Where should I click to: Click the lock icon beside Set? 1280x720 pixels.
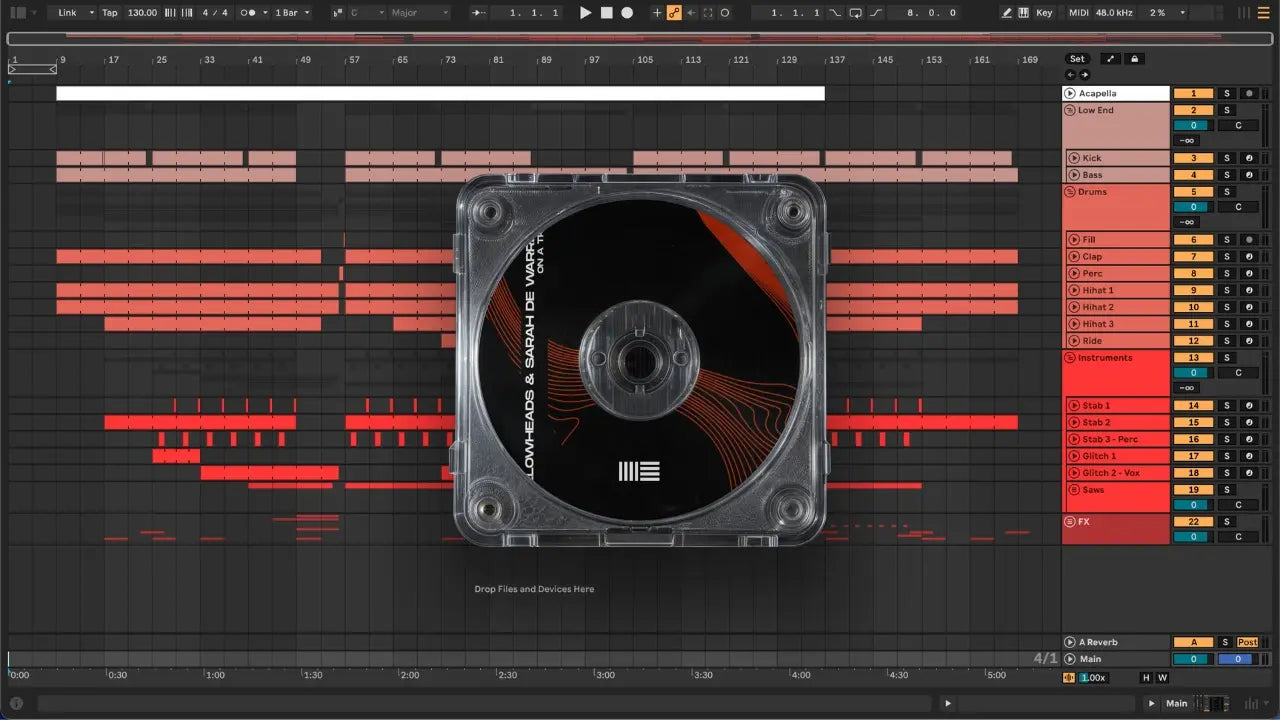(x=1134, y=59)
